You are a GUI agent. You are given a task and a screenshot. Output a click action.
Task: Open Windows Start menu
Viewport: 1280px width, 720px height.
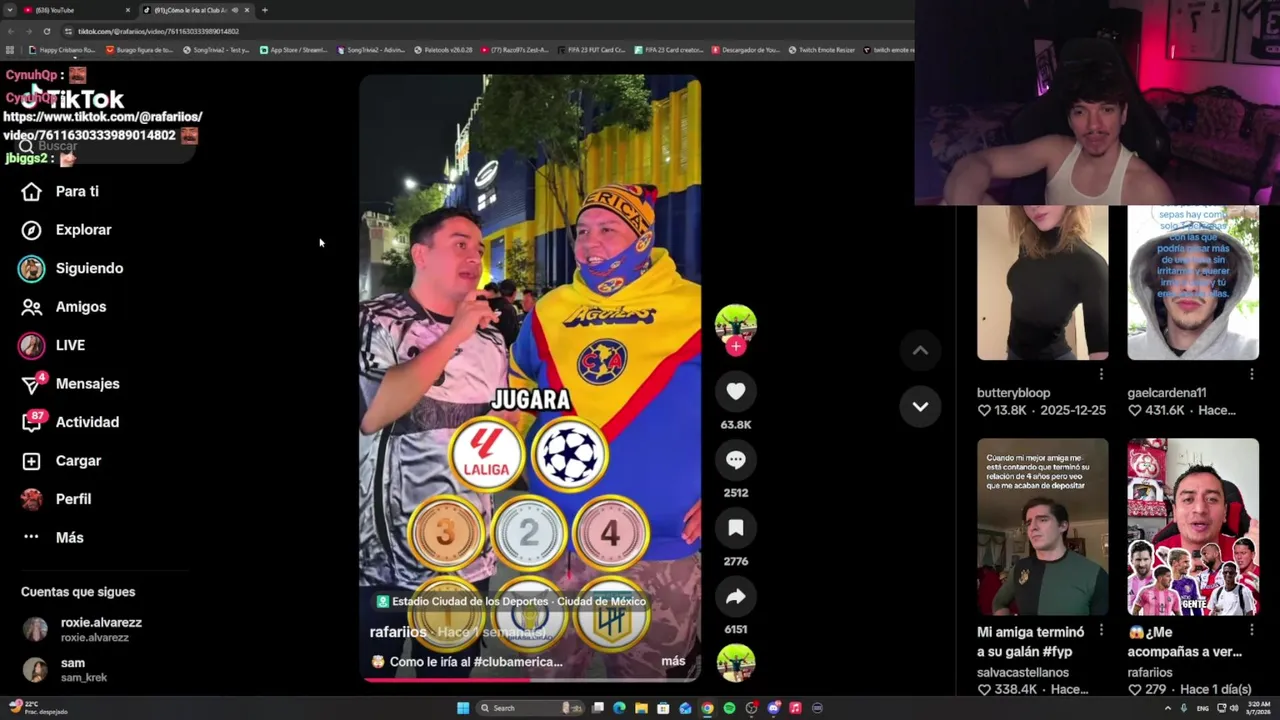click(x=463, y=708)
